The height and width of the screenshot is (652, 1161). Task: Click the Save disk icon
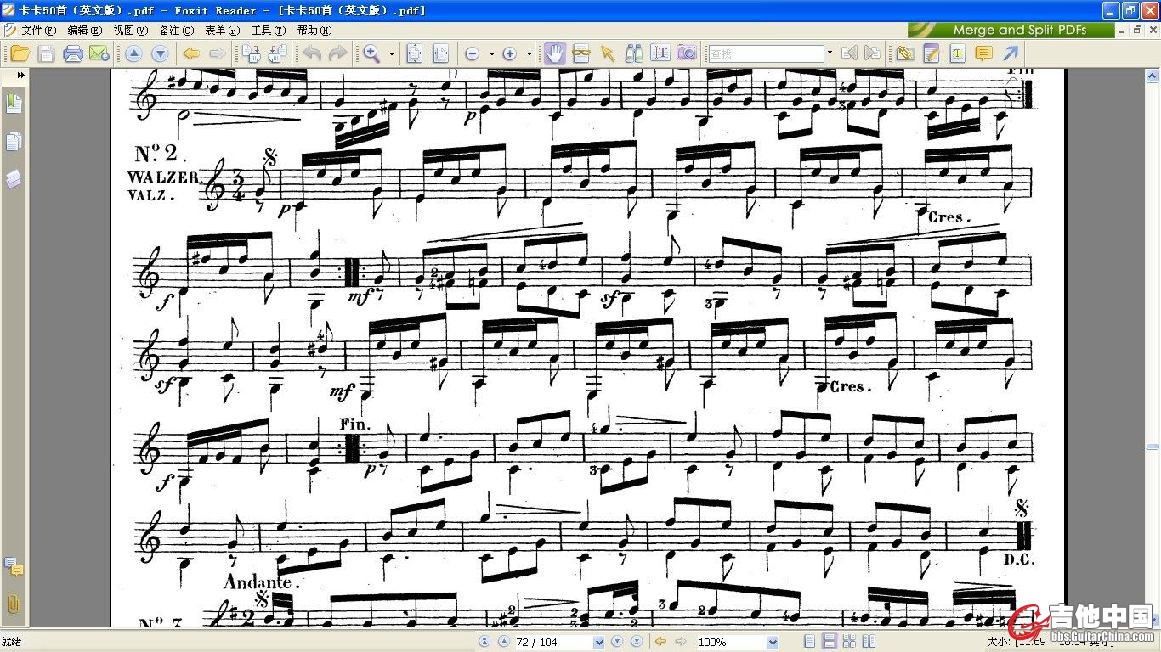point(46,53)
